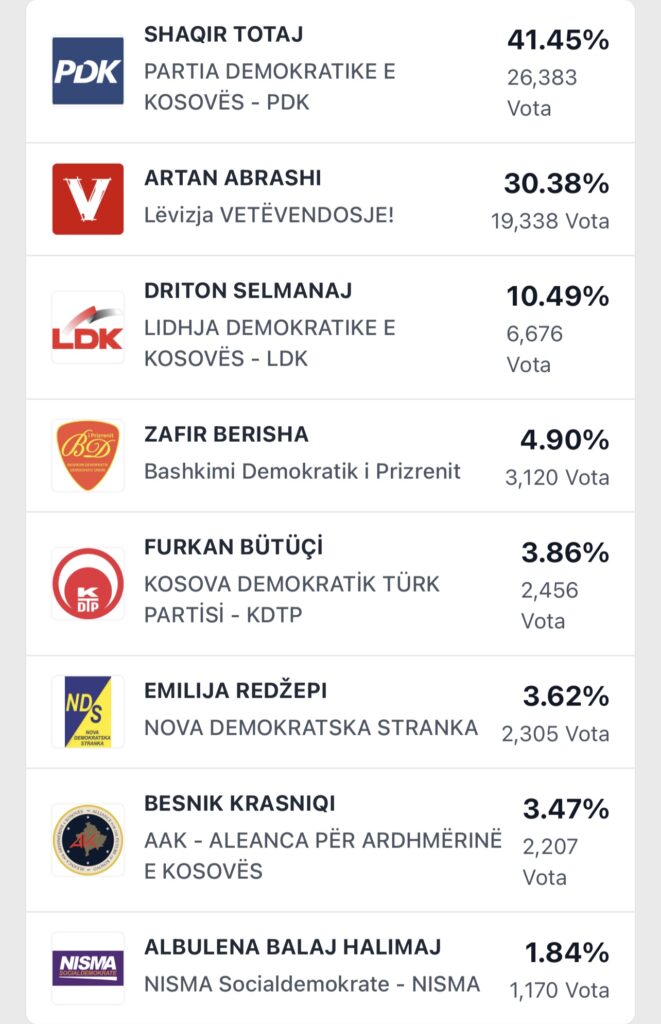661x1024 pixels.
Task: Tap Zafir Berisha candidate name
Action: [226, 434]
